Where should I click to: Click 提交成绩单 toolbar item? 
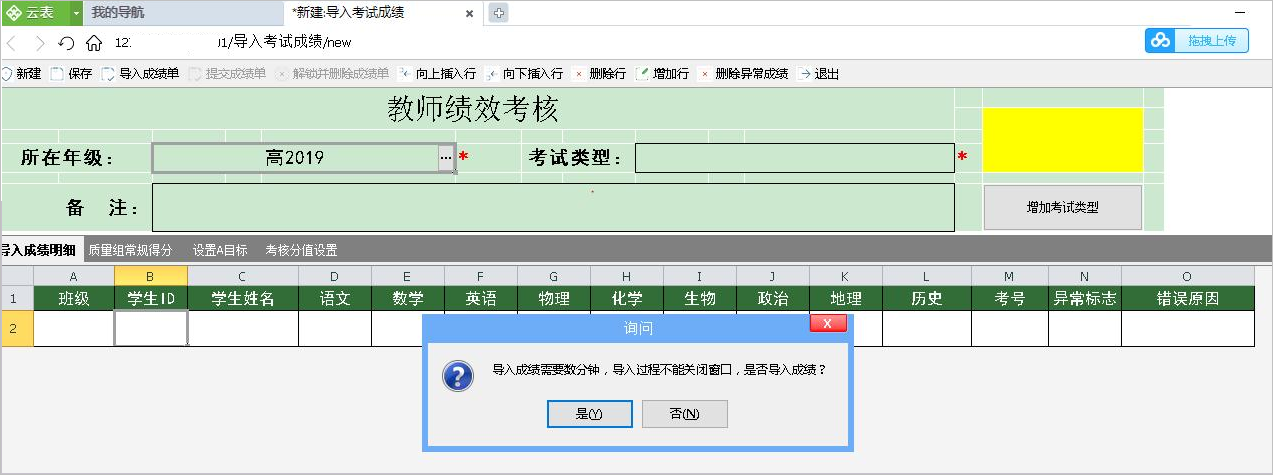click(228, 74)
